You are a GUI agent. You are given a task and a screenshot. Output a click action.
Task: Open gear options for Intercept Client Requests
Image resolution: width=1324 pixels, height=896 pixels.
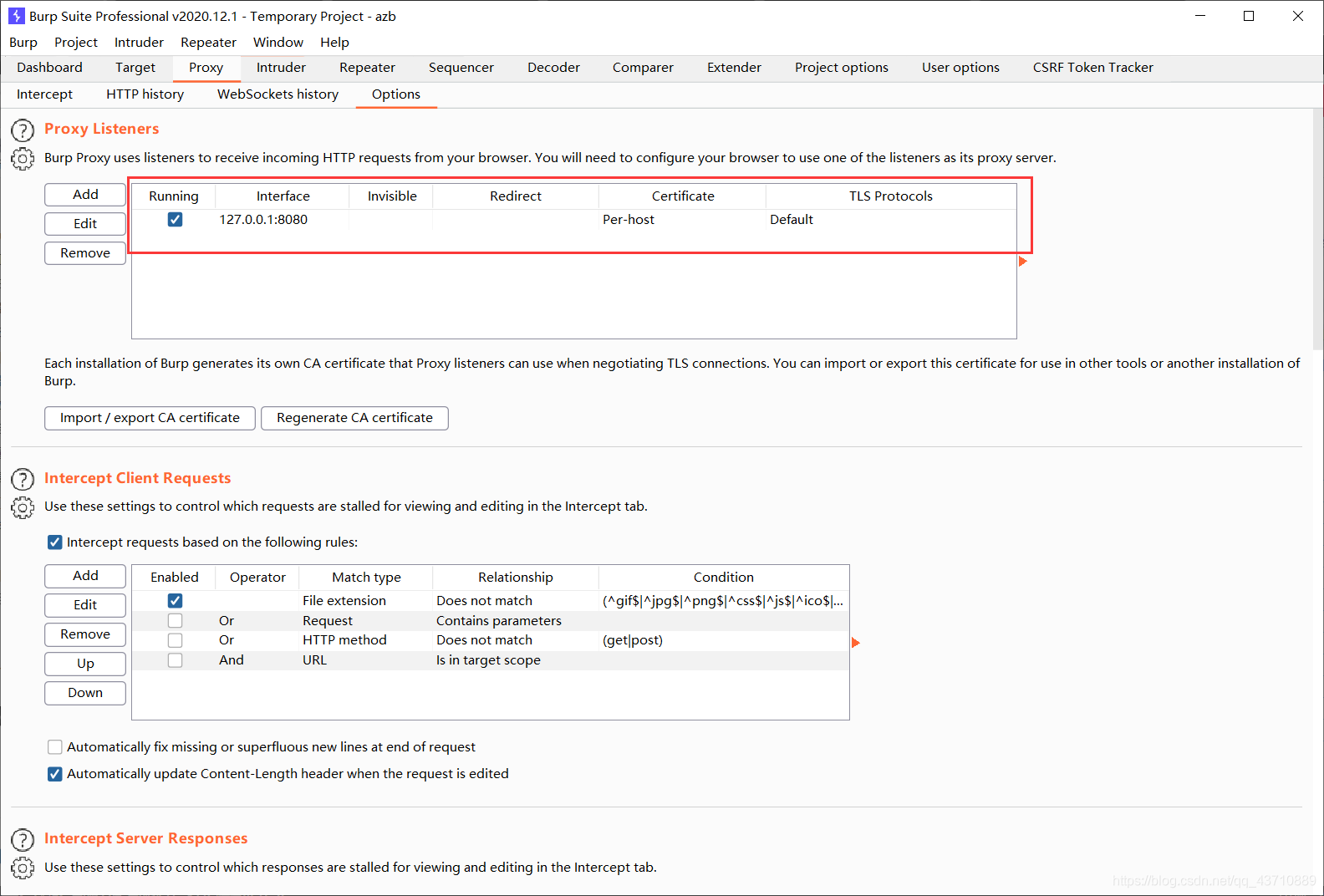pyautogui.click(x=23, y=507)
